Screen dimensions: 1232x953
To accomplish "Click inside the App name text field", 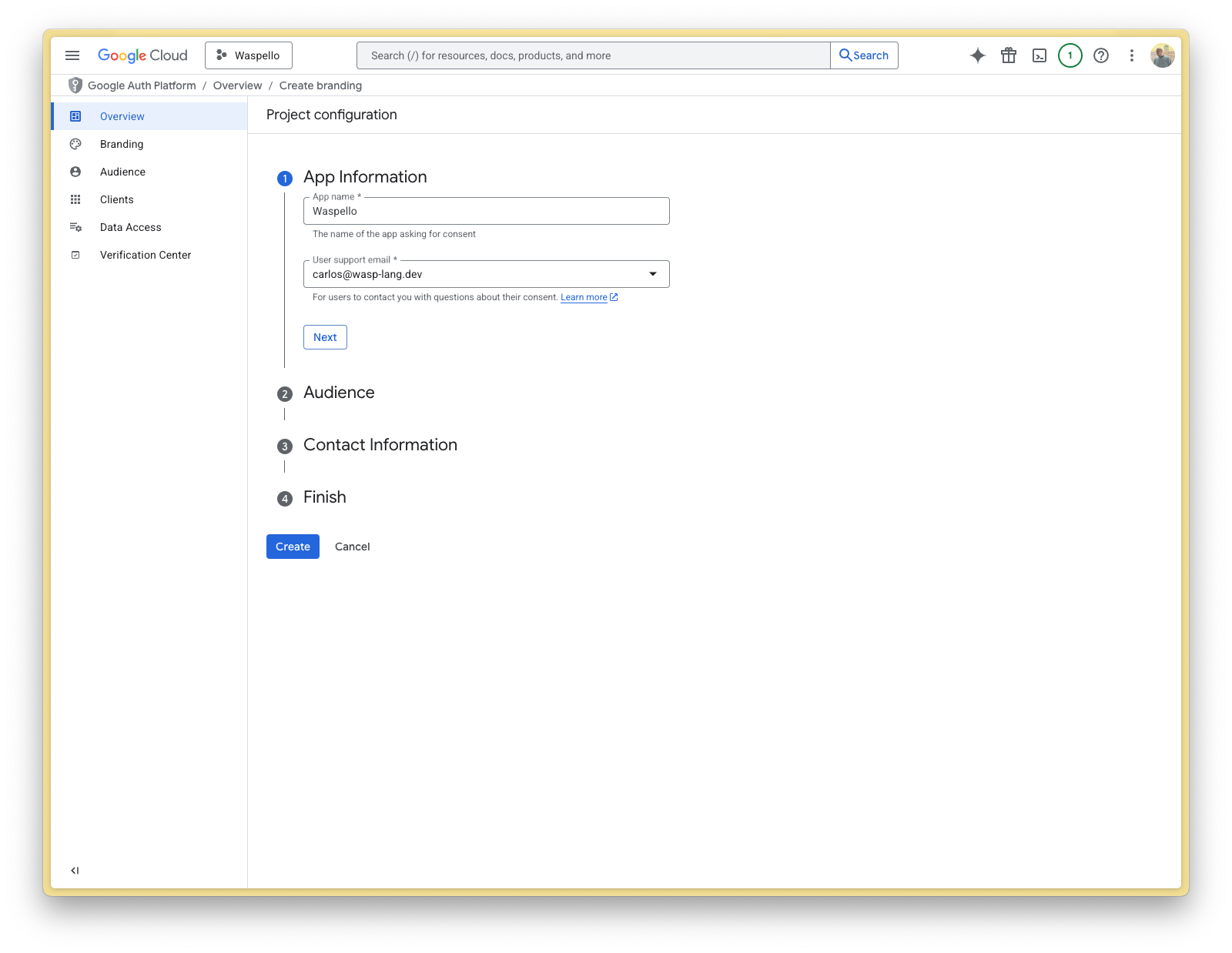I will click(486, 211).
